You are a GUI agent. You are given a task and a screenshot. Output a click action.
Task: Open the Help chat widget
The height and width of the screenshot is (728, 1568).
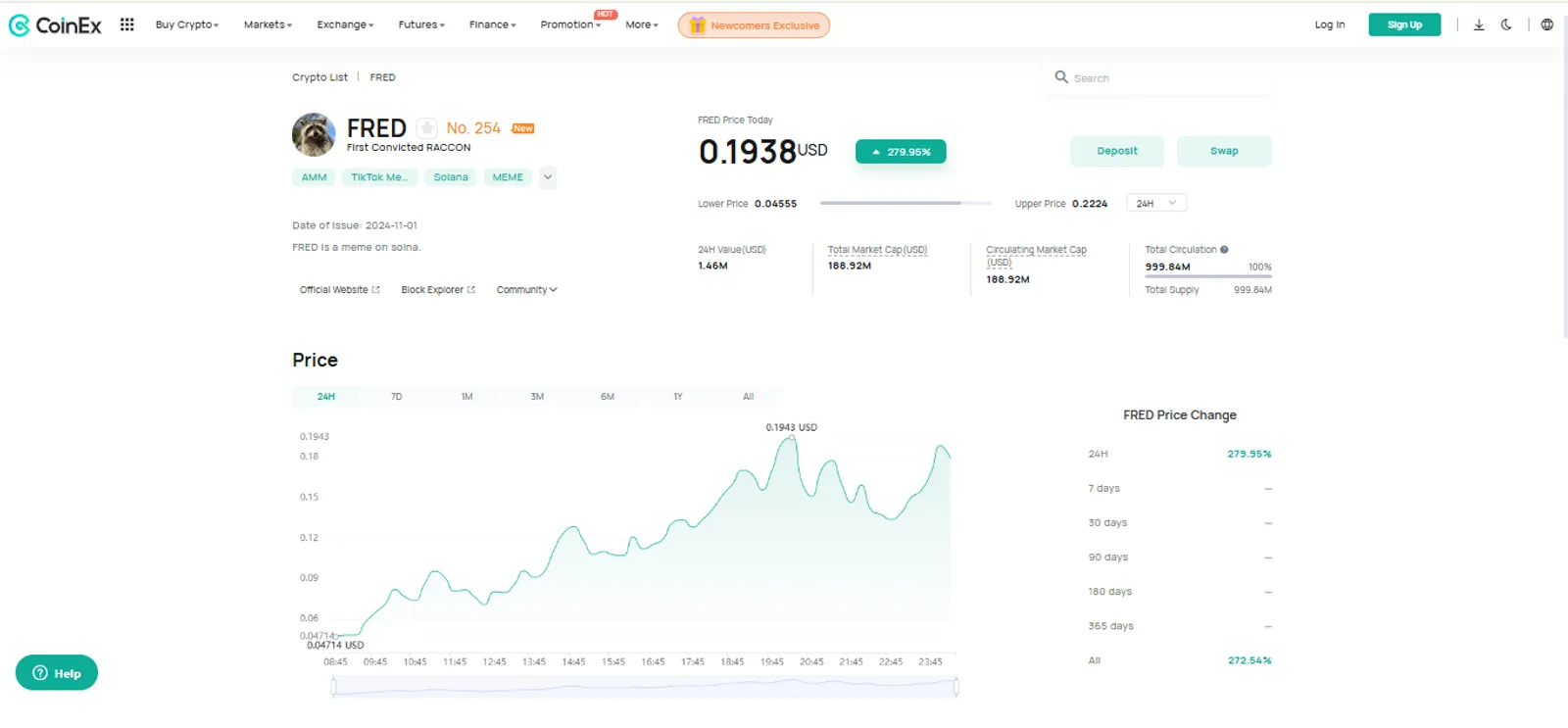pyautogui.click(x=57, y=673)
